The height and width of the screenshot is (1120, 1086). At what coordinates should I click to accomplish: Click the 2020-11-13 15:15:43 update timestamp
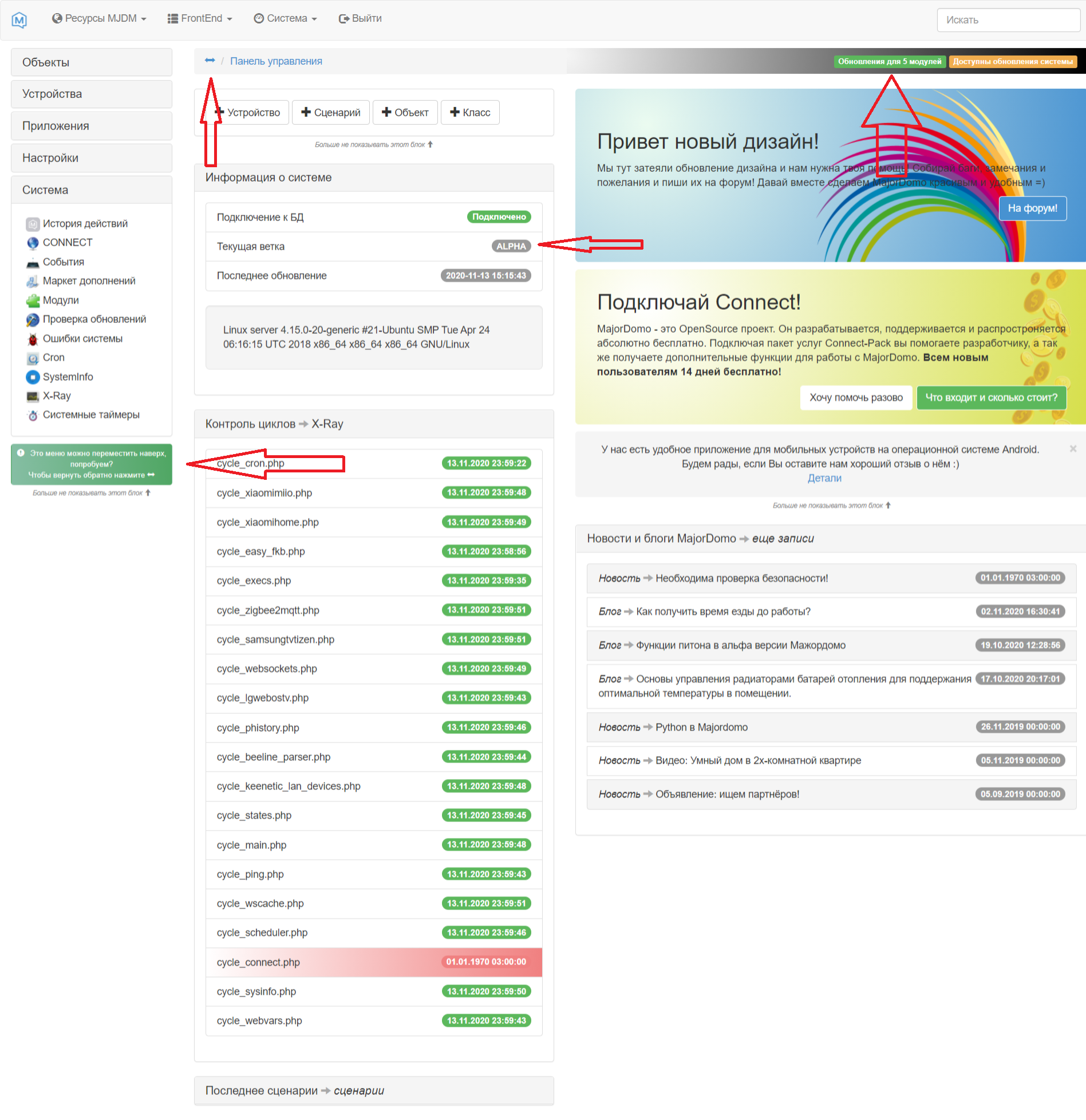(486, 275)
